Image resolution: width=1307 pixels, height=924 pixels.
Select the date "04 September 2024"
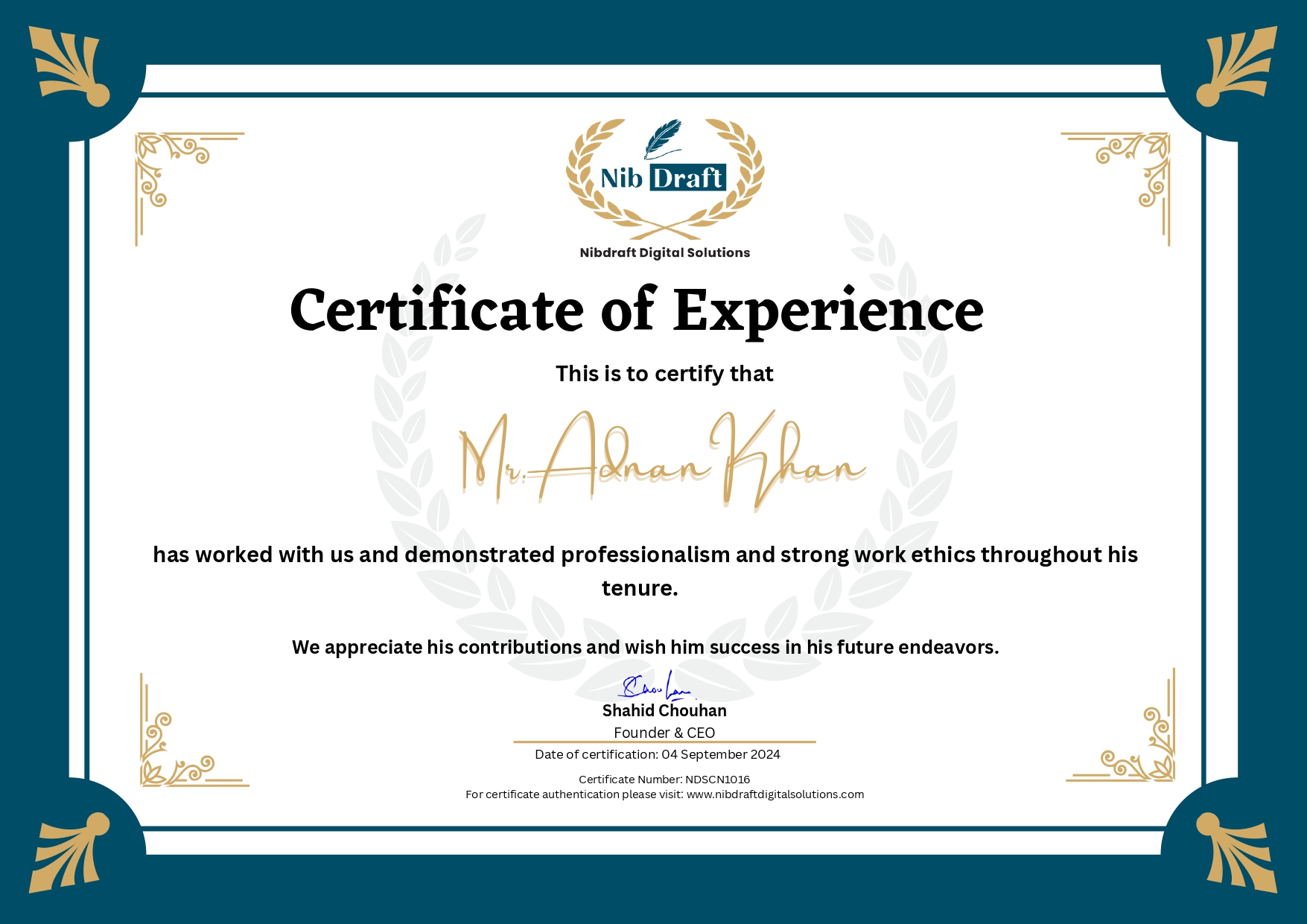[x=720, y=754]
